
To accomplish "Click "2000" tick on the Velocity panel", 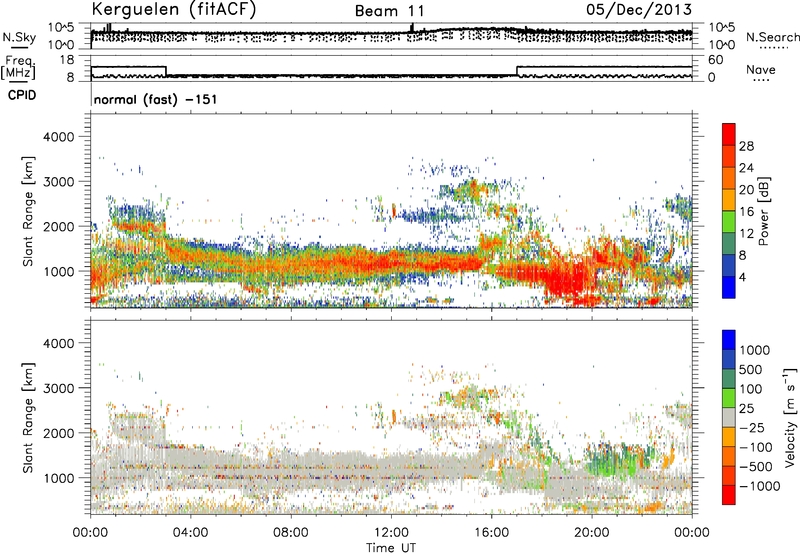I will click(x=58, y=433).
